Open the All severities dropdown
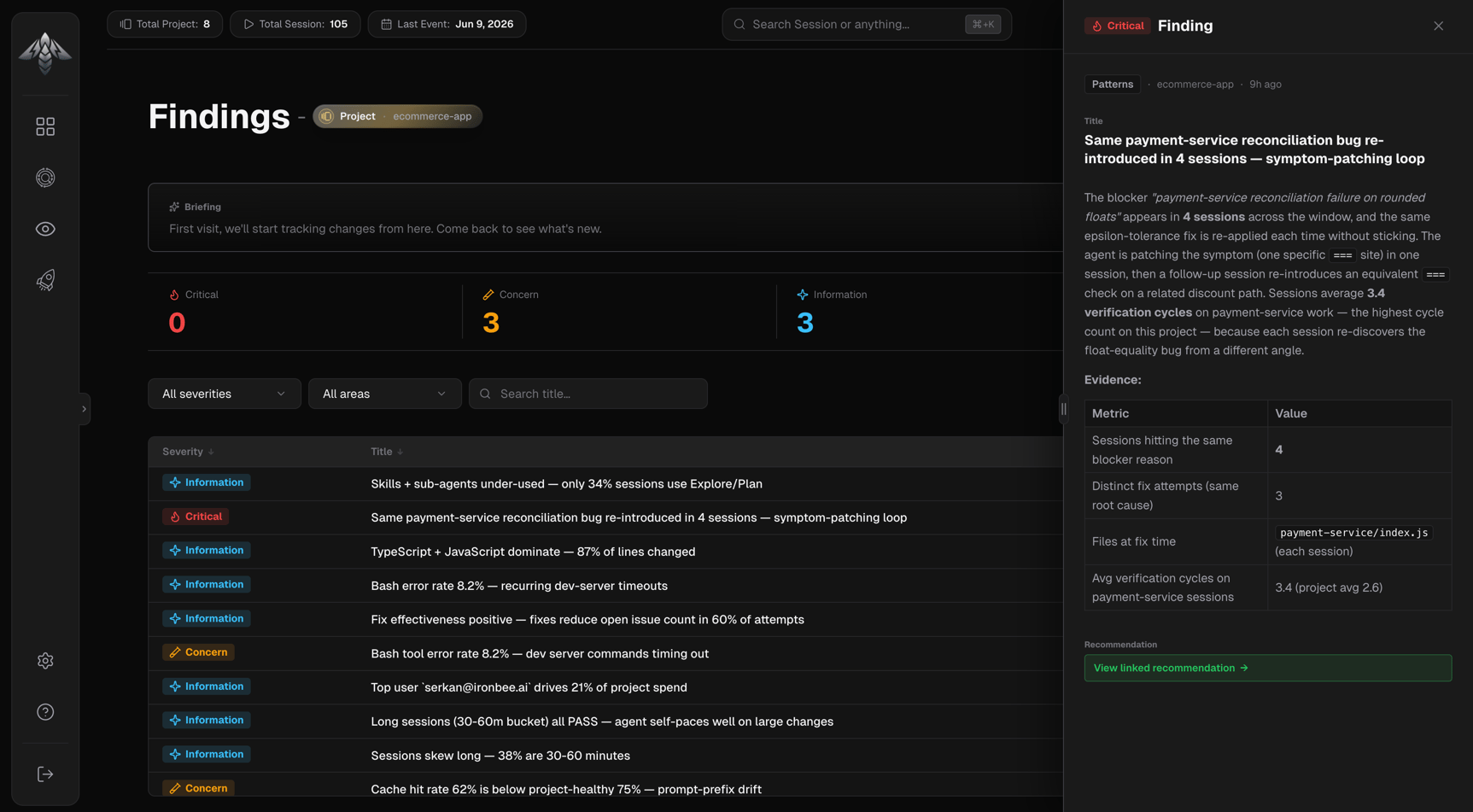This screenshot has width=1473, height=812. (x=225, y=394)
